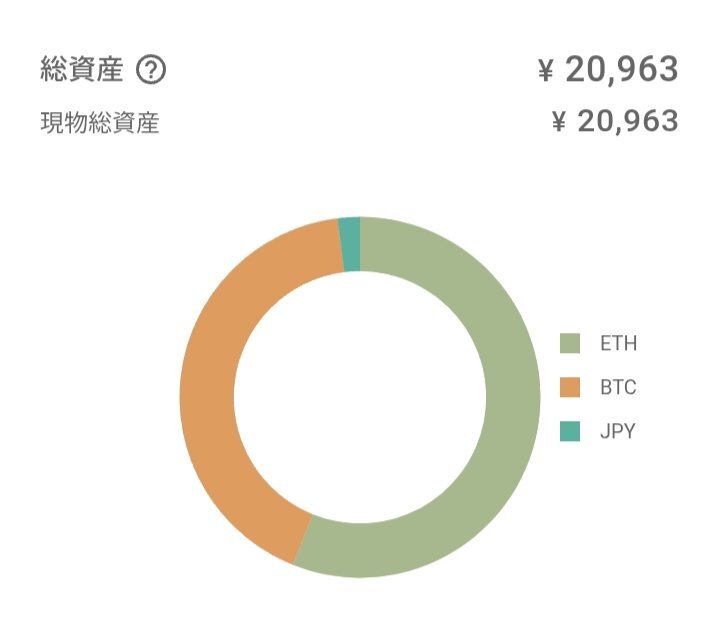Screen dimensions: 720x637
Task: Tap the 20,963 digits in the 総資産 row
Action: click(621, 70)
